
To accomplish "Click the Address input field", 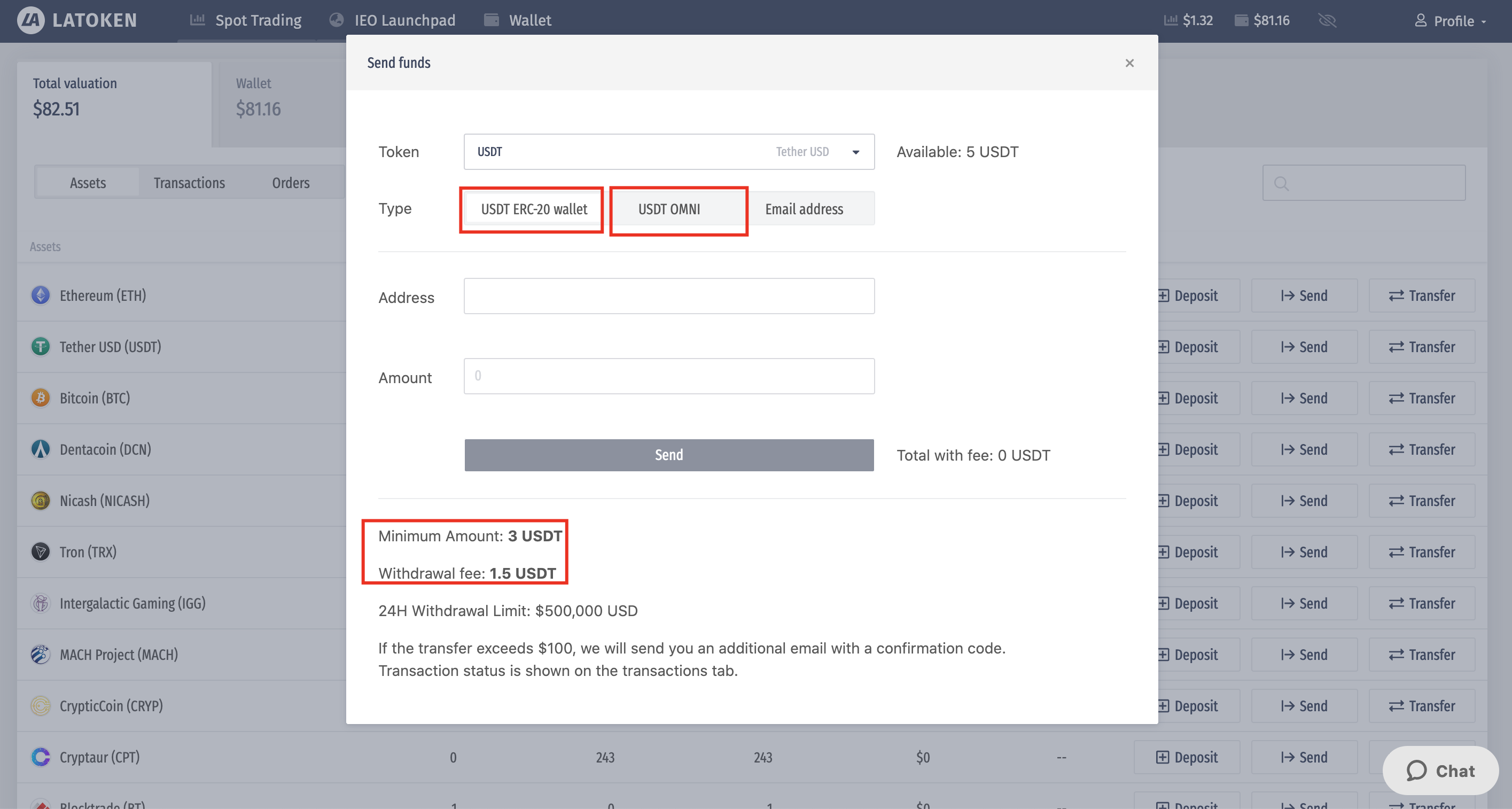I will point(668,297).
